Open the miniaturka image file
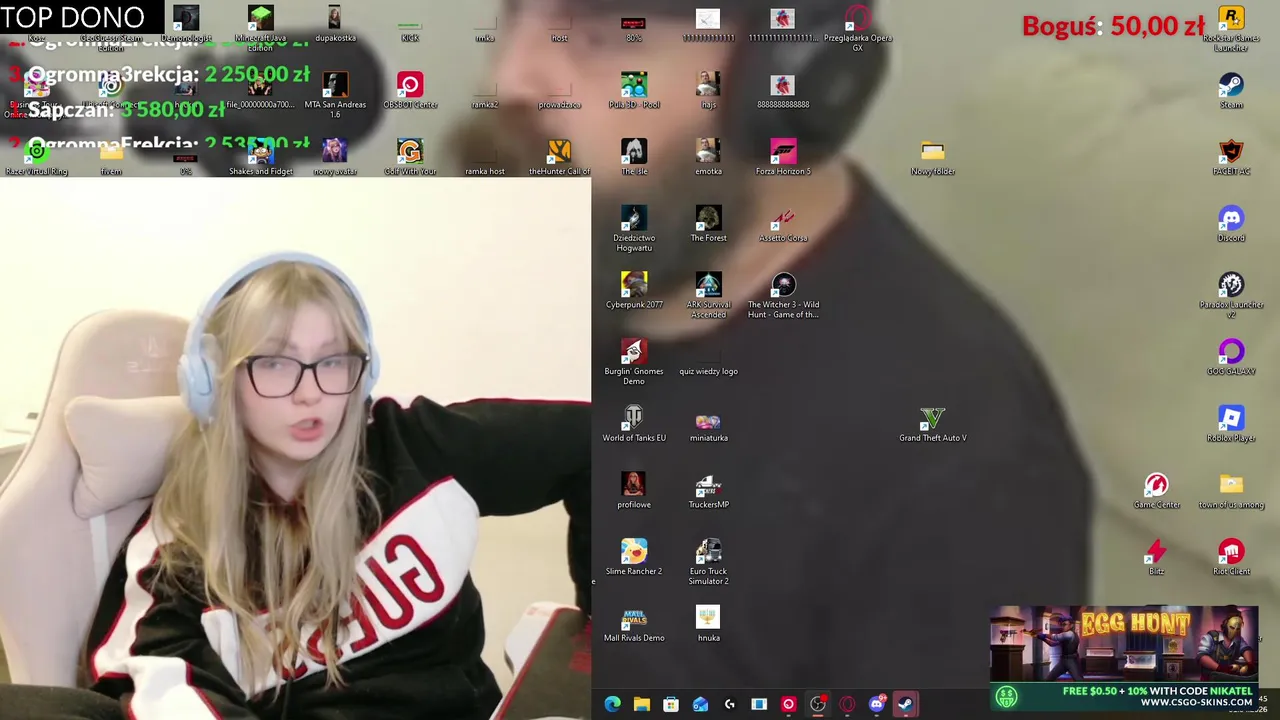The height and width of the screenshot is (720, 1280). coord(708,424)
